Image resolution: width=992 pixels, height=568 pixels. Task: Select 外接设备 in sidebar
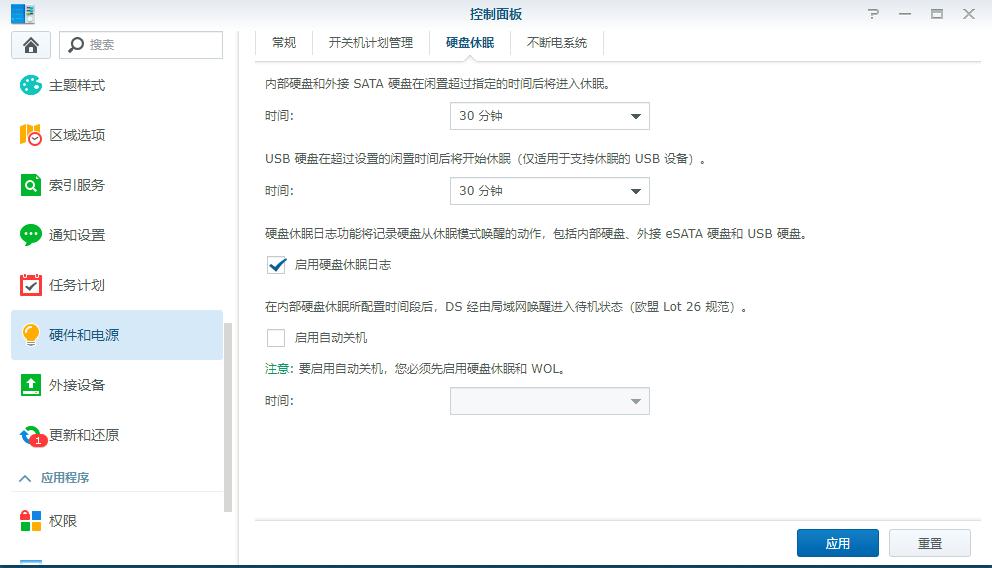(117, 385)
